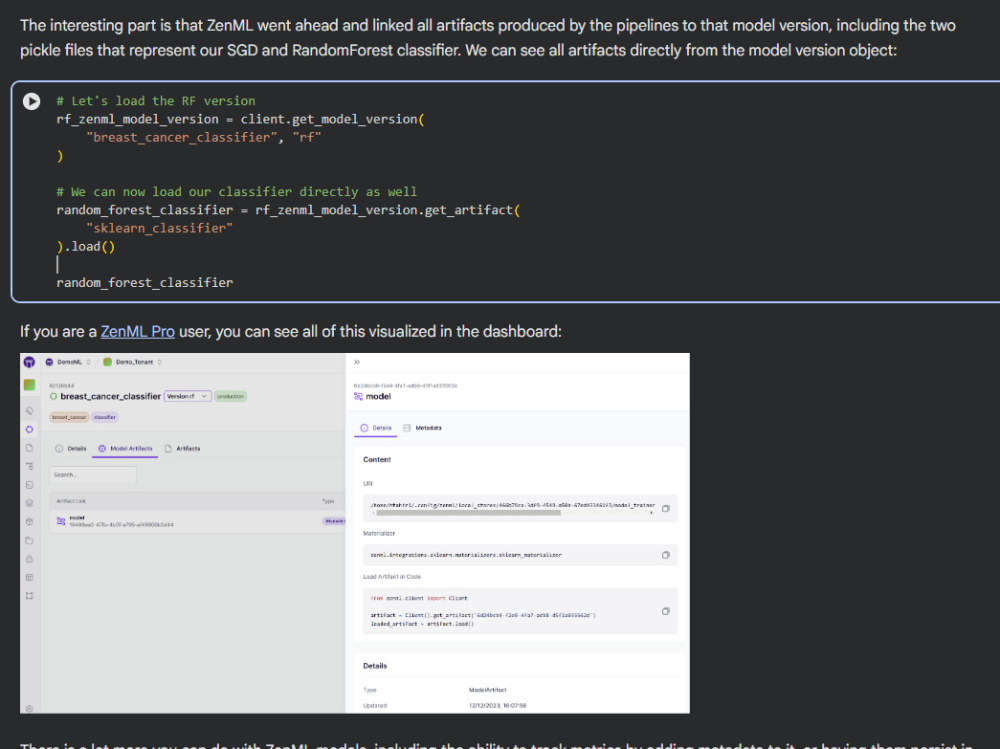Open the model artifact row

pyautogui.click(x=197, y=521)
